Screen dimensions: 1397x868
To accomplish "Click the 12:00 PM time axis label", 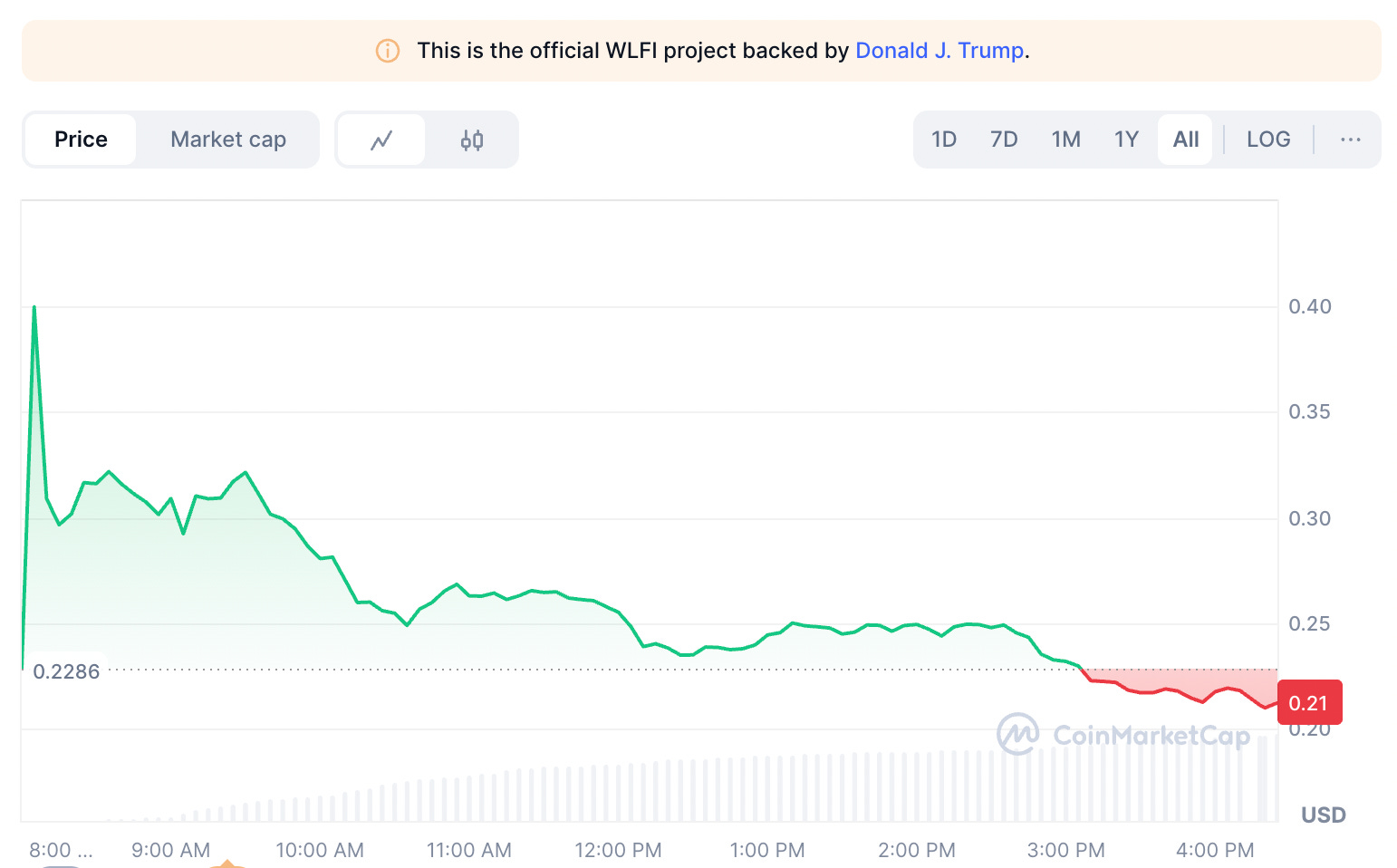I will tap(618, 850).
